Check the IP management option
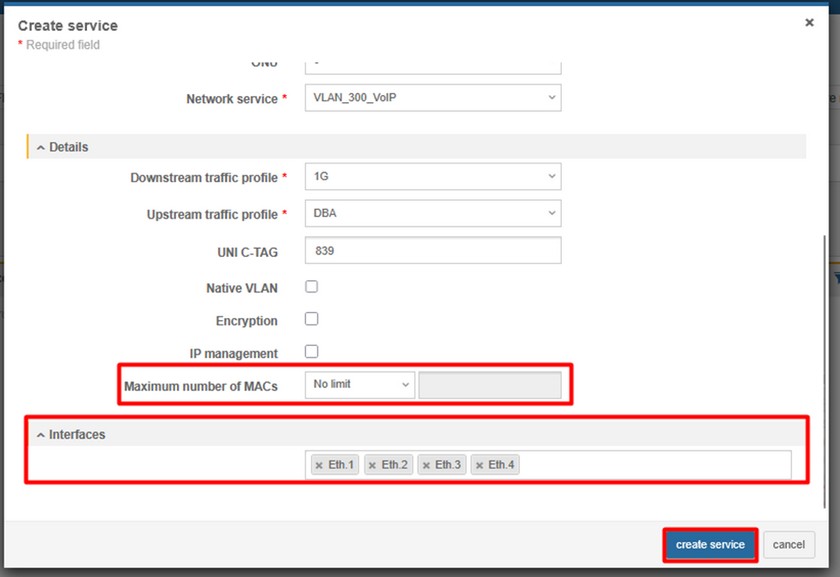Image resolution: width=840 pixels, height=577 pixels. point(311,352)
